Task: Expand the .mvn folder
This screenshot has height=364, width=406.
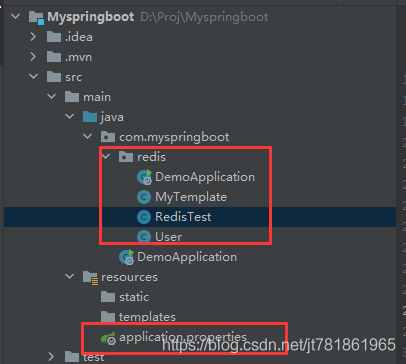Action: [33, 57]
